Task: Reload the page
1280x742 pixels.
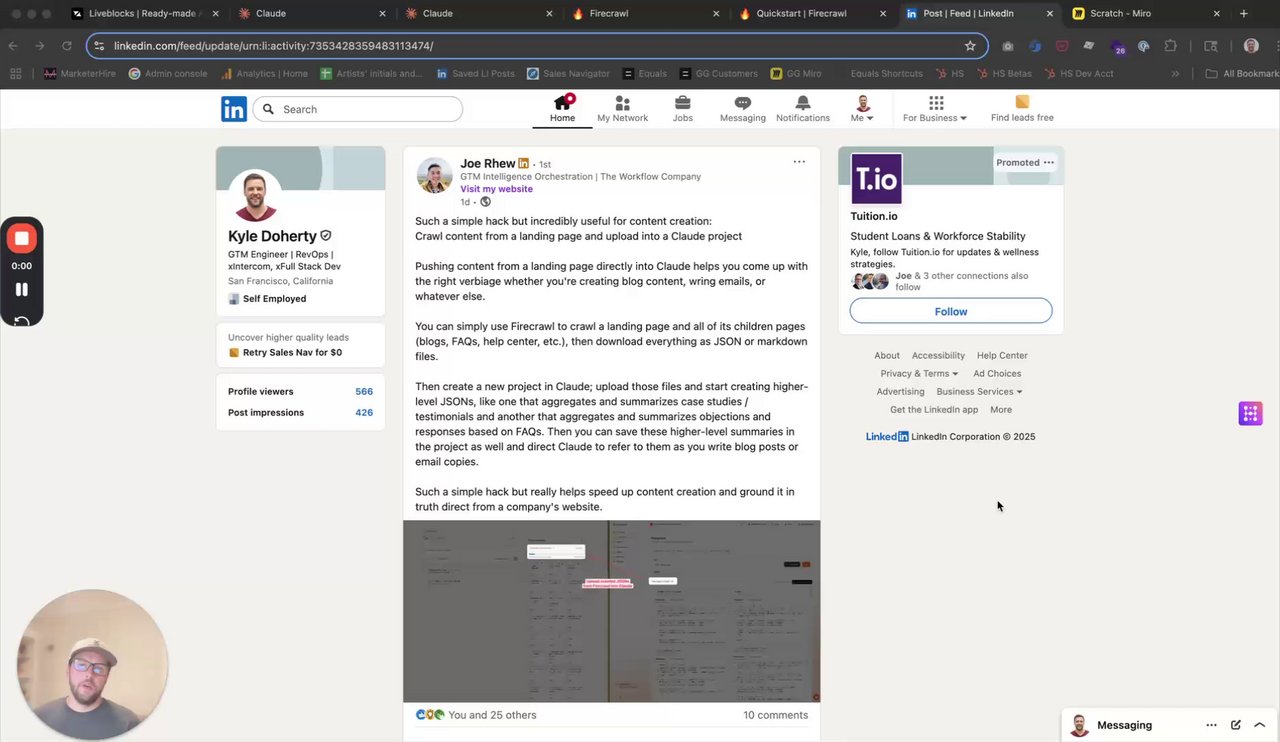Action: click(66, 45)
